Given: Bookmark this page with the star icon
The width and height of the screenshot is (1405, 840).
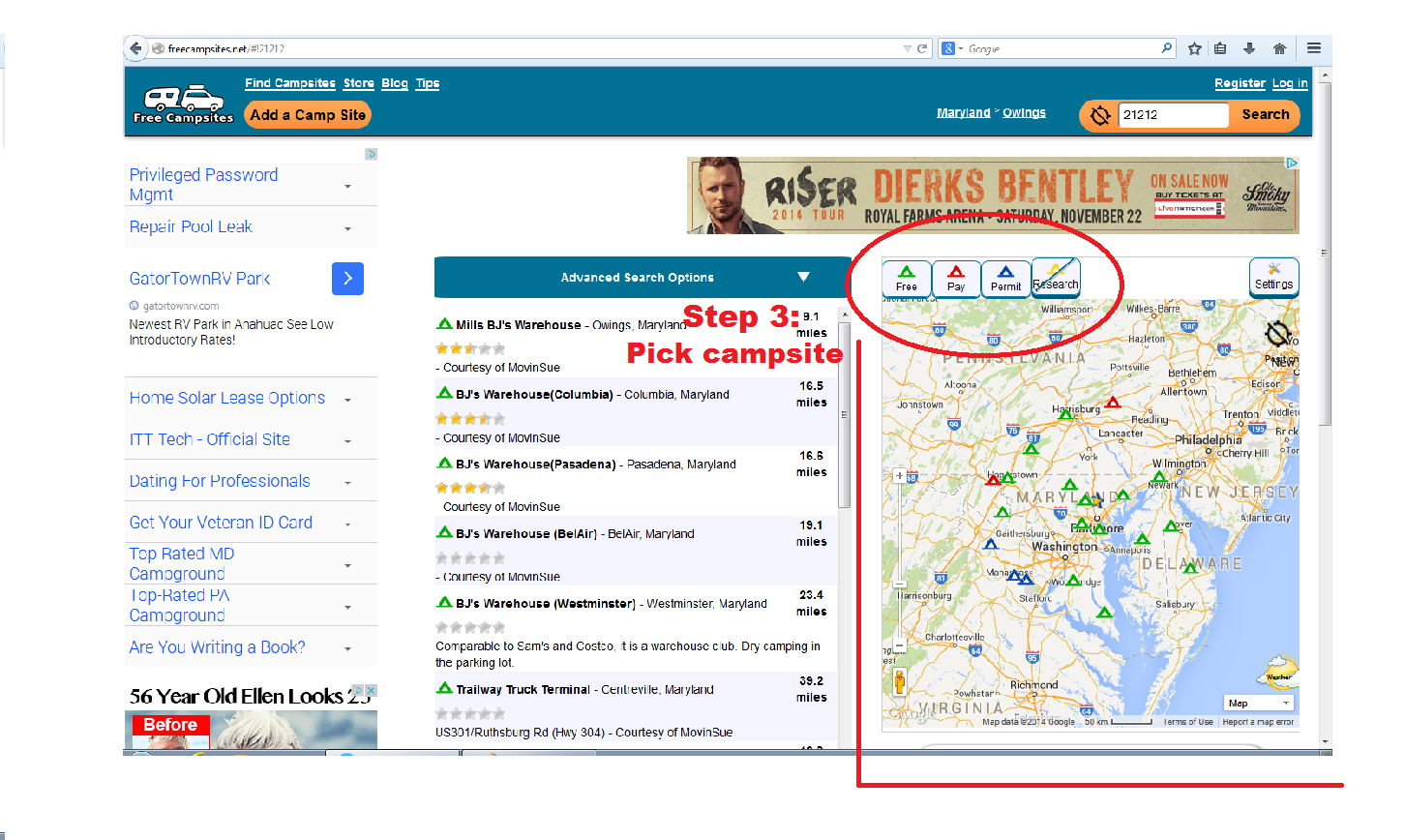Looking at the screenshot, I should tap(1195, 48).
